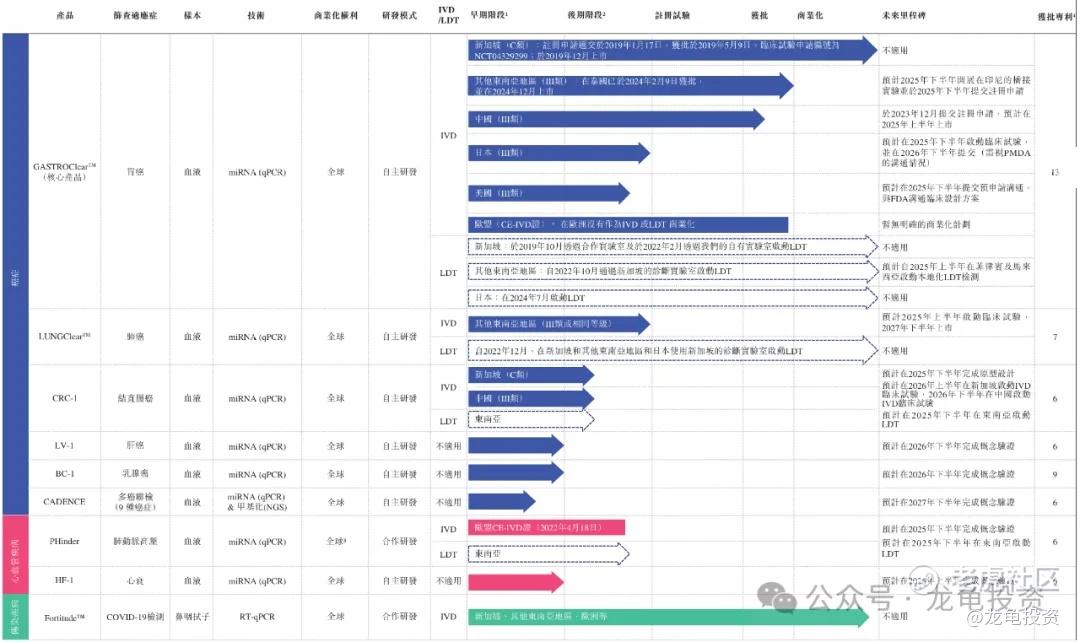Click CRC-1's dashed 東南亞 LDT bar
Screen dimensions: 1080x642
point(530,419)
